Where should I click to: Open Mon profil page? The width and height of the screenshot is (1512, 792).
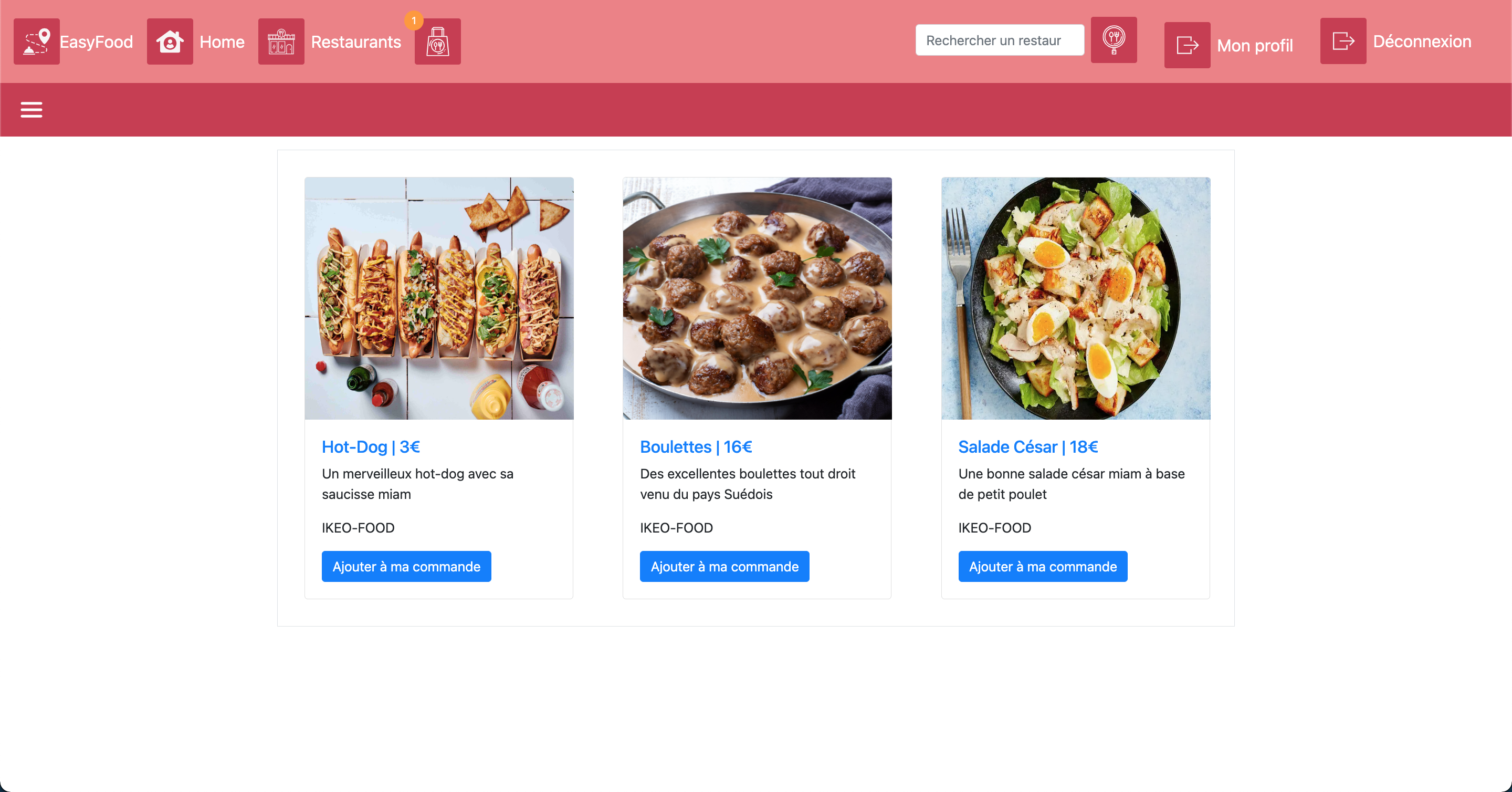(x=1254, y=45)
